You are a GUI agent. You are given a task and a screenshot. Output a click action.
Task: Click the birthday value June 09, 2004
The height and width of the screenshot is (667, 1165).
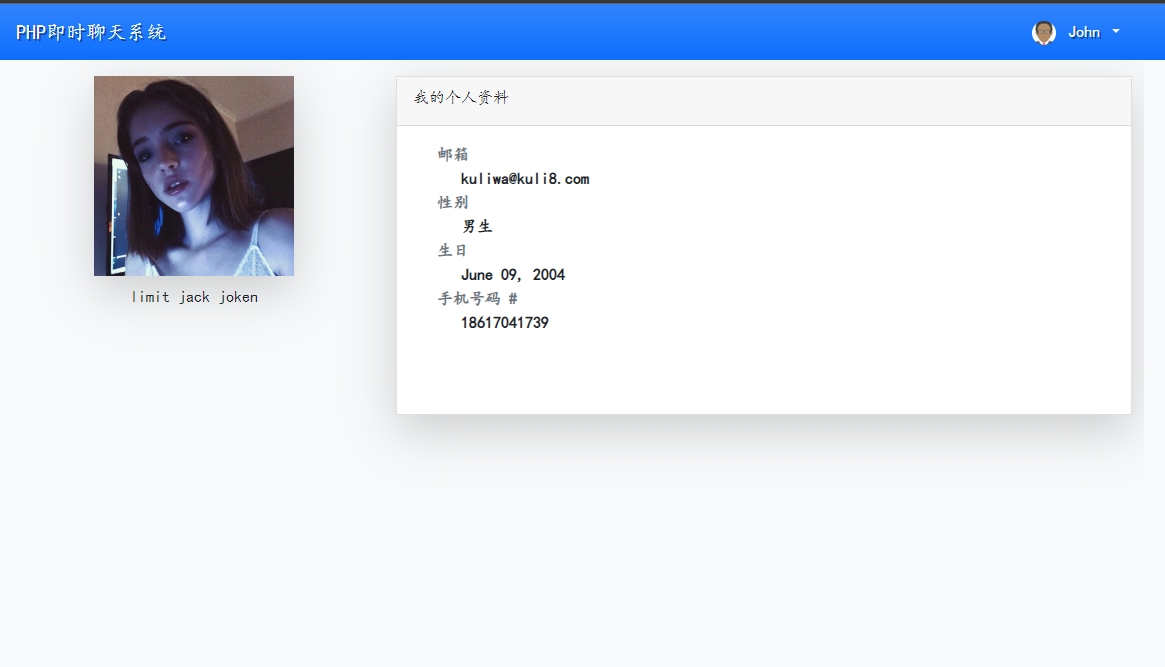tap(512, 275)
